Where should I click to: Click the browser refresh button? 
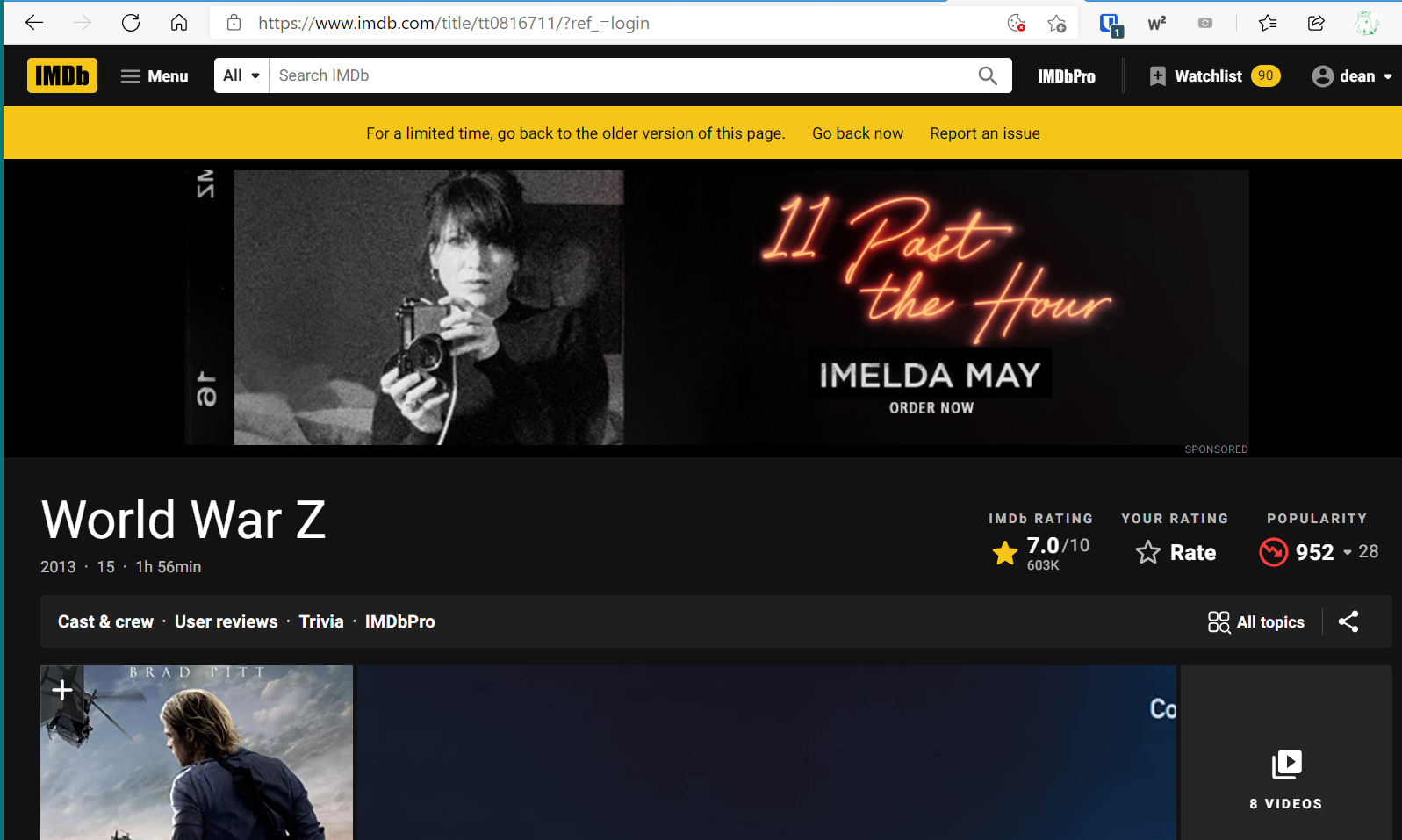[x=131, y=23]
